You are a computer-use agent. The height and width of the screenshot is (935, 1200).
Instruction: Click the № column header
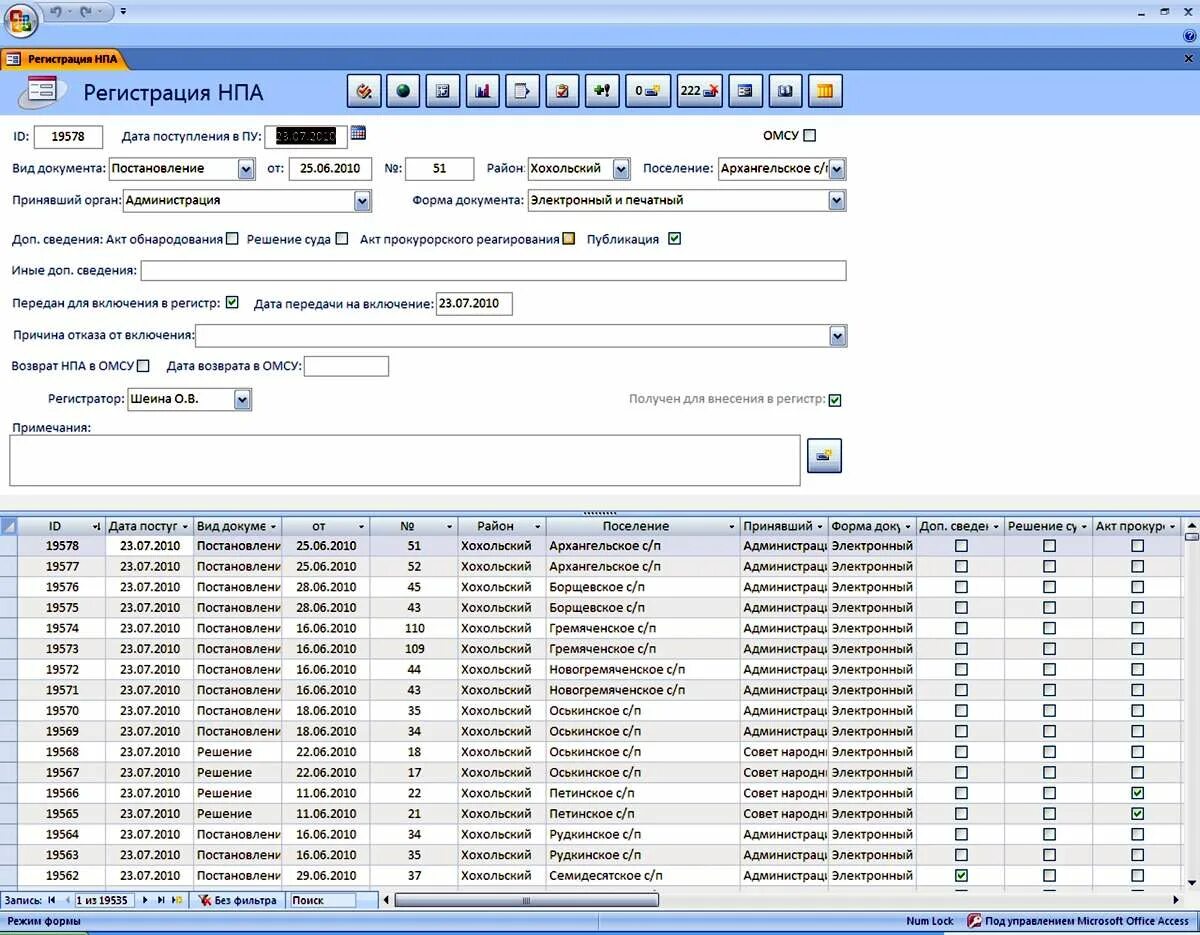(x=413, y=526)
